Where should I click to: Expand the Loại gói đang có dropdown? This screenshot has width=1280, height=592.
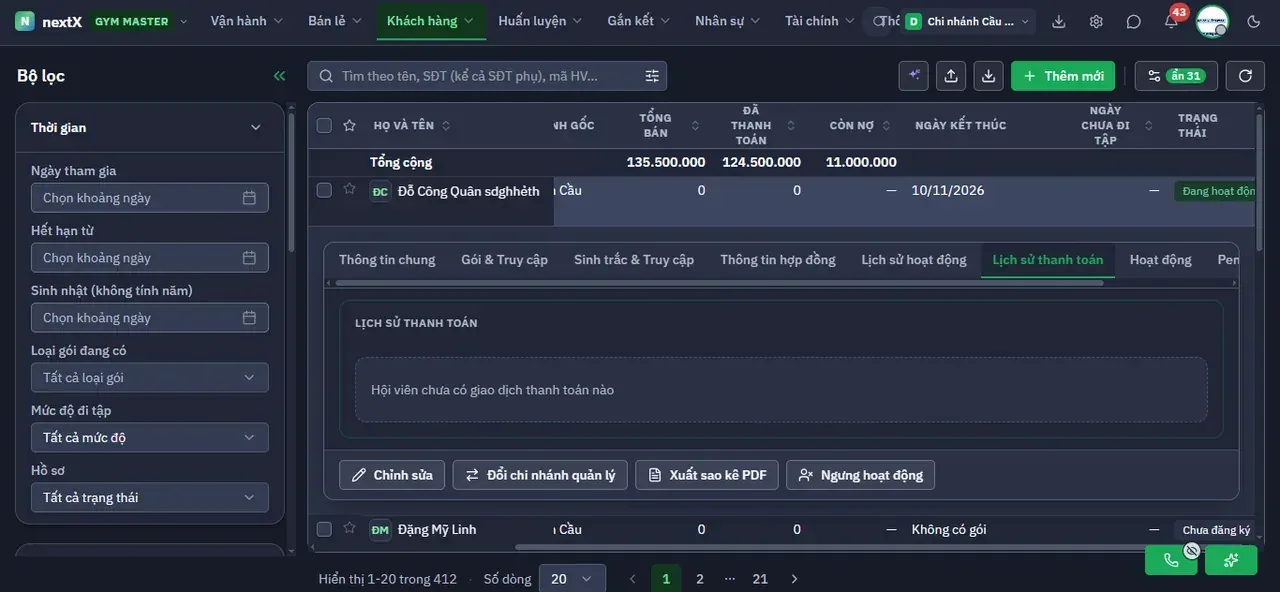tap(150, 377)
